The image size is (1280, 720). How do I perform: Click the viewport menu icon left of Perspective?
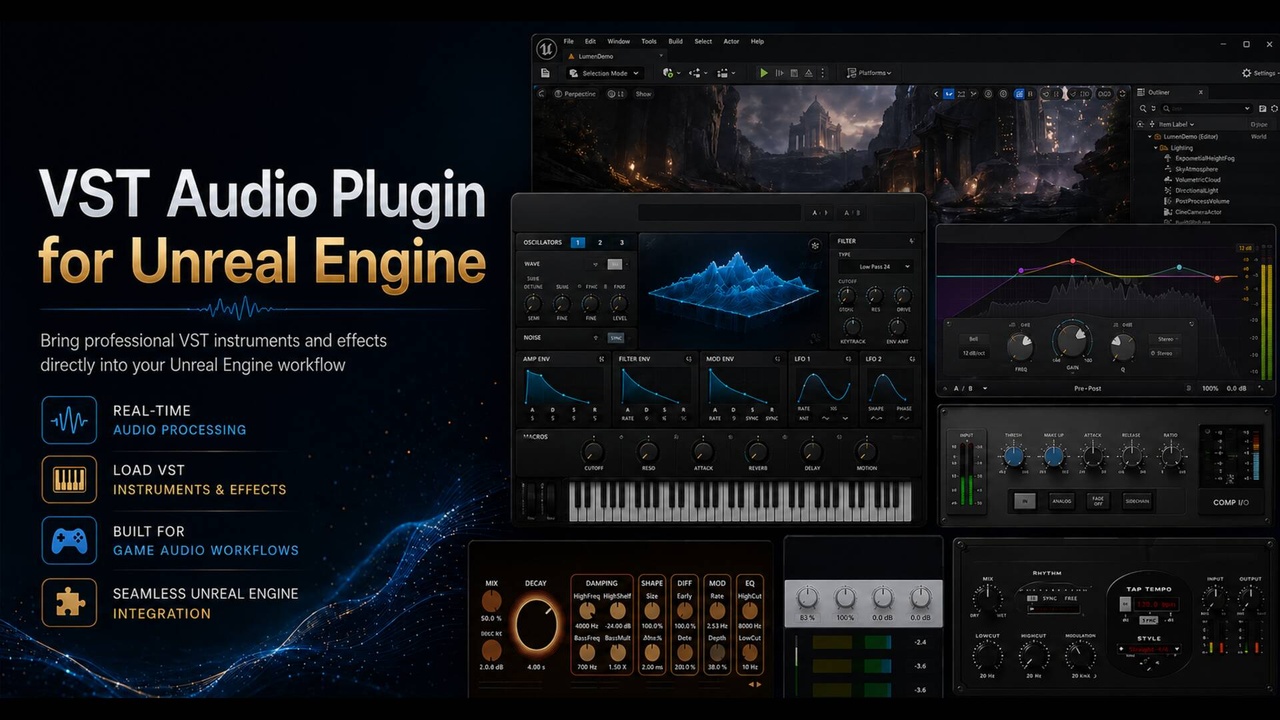pyautogui.click(x=542, y=94)
